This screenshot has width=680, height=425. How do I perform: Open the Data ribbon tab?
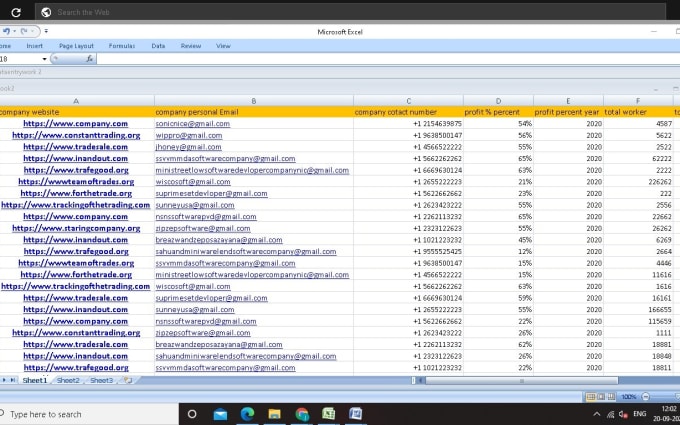point(158,46)
